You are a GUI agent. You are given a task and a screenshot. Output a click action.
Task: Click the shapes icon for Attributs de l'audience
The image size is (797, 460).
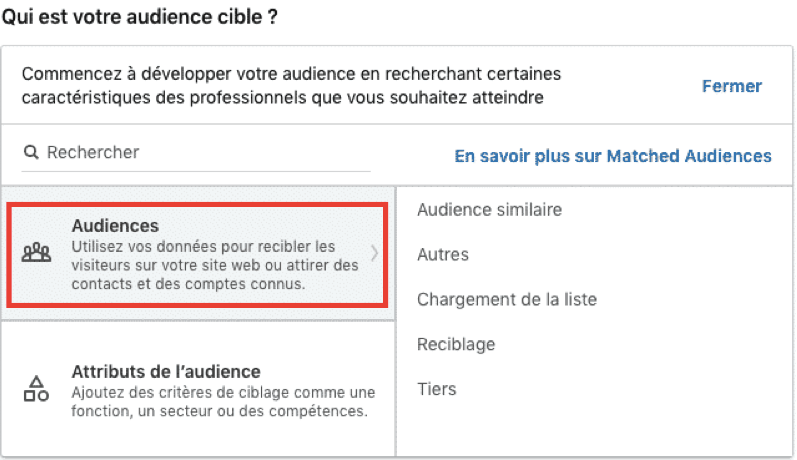coord(36,389)
